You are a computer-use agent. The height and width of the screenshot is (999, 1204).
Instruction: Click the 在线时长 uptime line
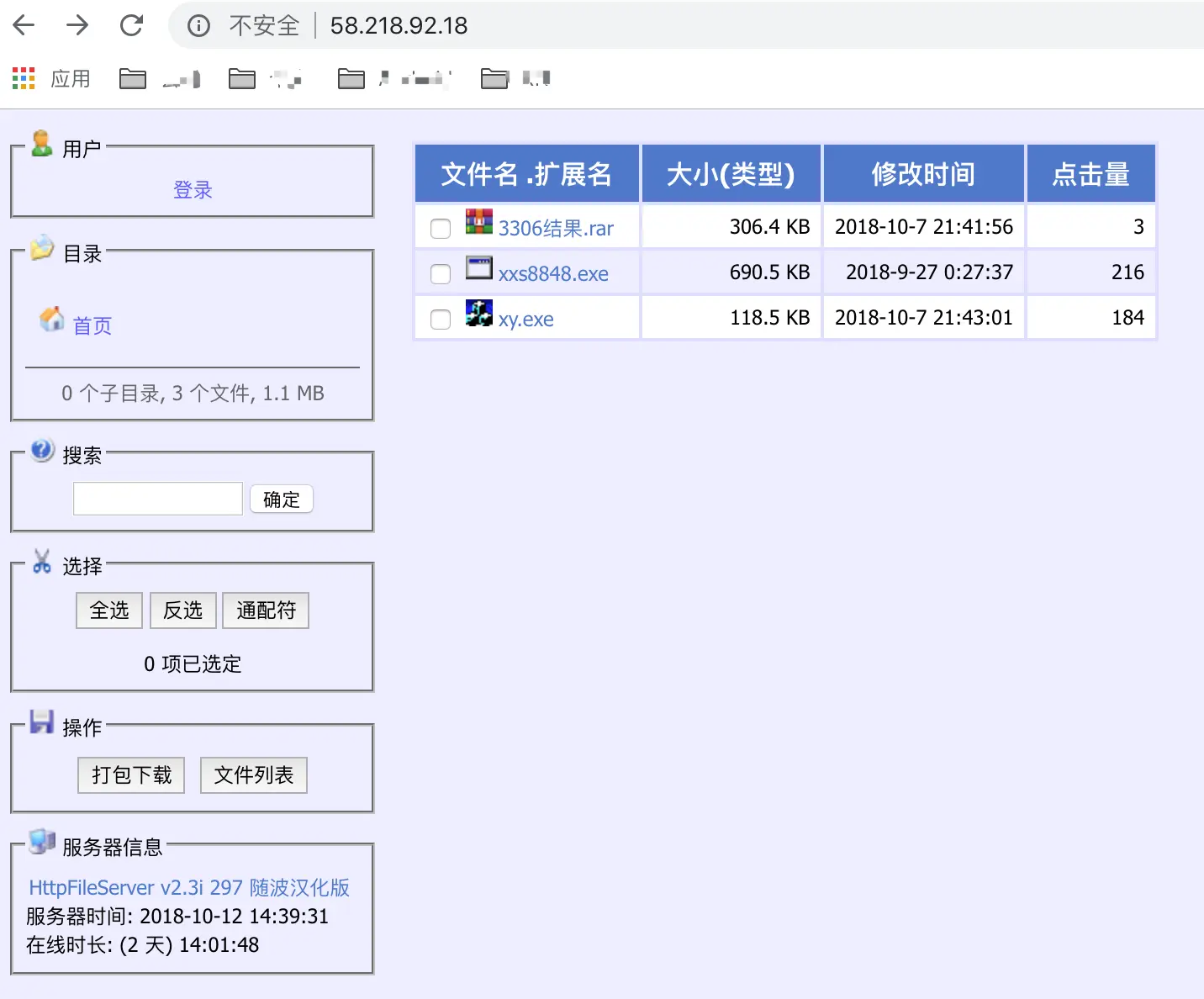(142, 945)
